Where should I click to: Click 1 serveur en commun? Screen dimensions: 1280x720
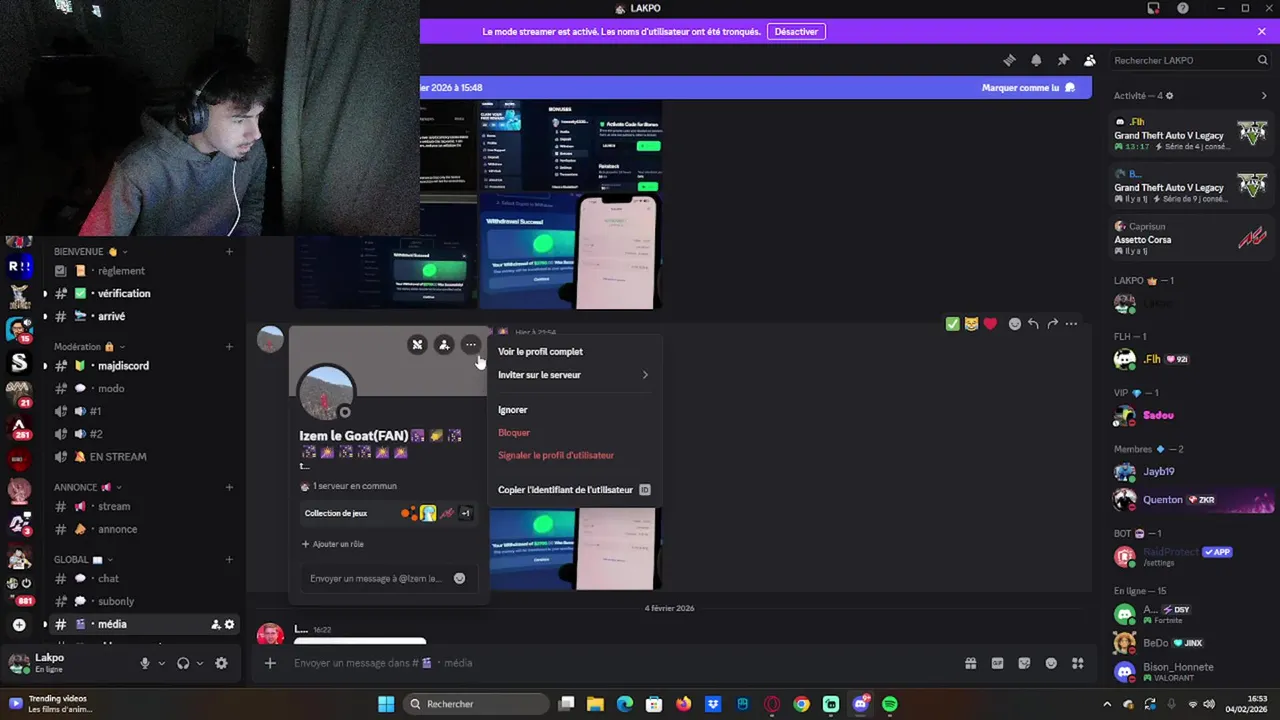348,486
